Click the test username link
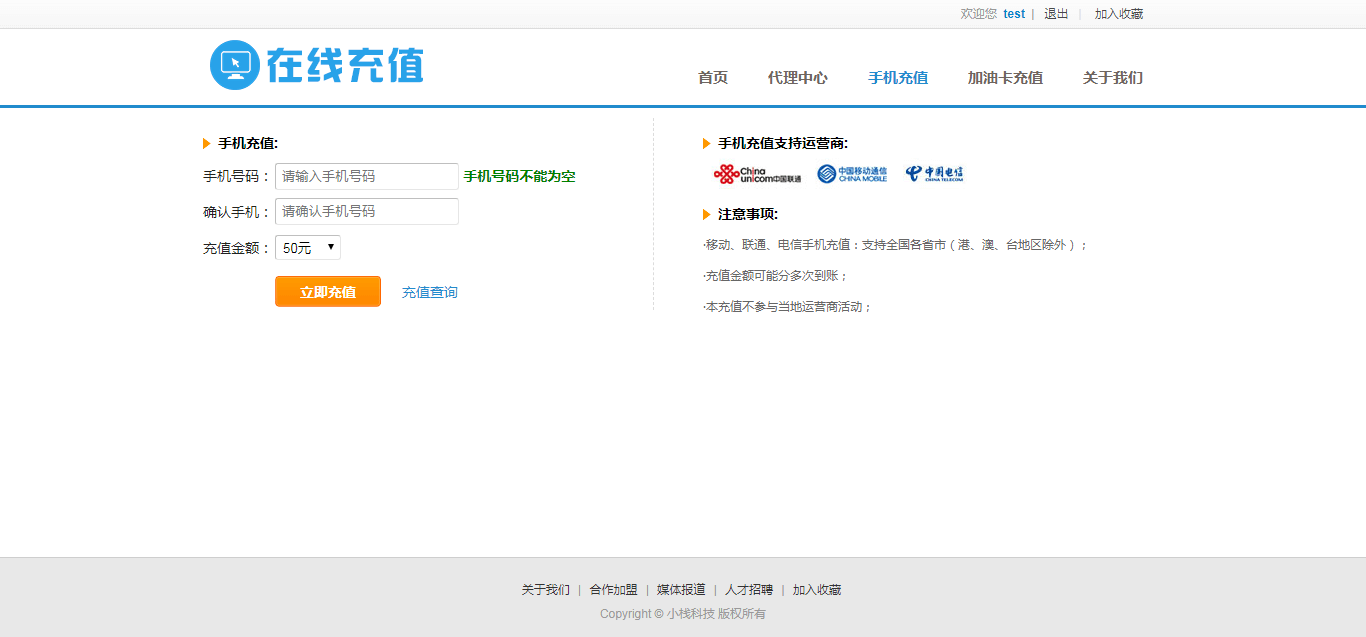Screen dimensions: 1366x637 pyautogui.click(x=1014, y=14)
